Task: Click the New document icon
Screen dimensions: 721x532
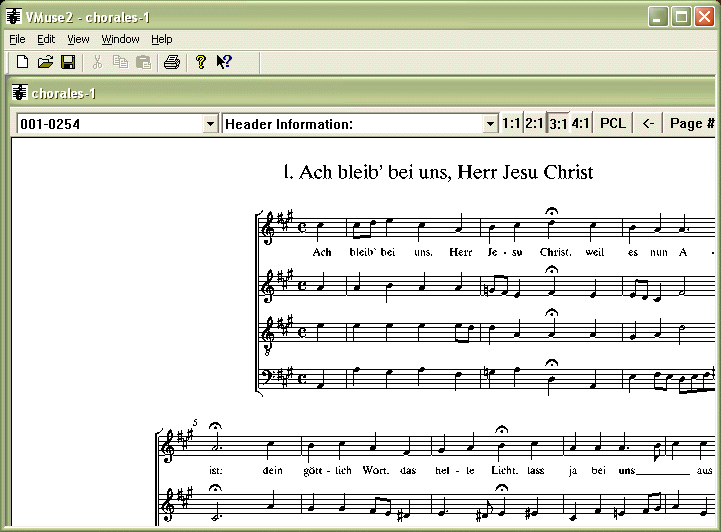Action: pos(22,62)
